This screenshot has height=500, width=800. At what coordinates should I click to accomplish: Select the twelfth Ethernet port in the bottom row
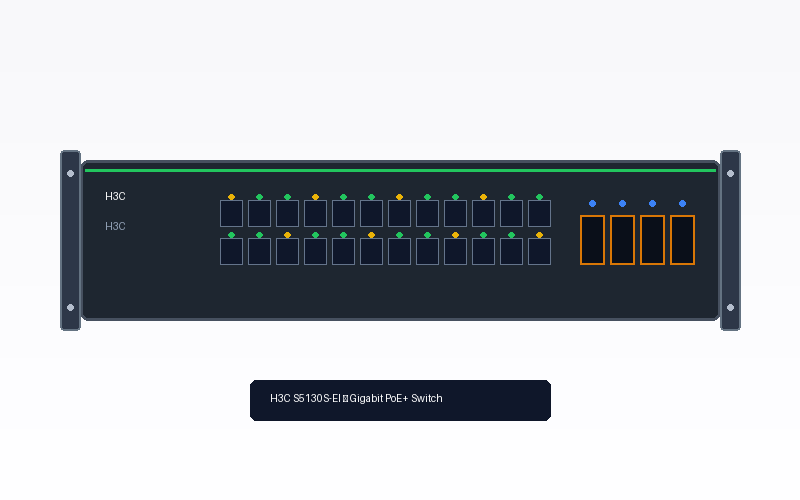[x=539, y=252]
